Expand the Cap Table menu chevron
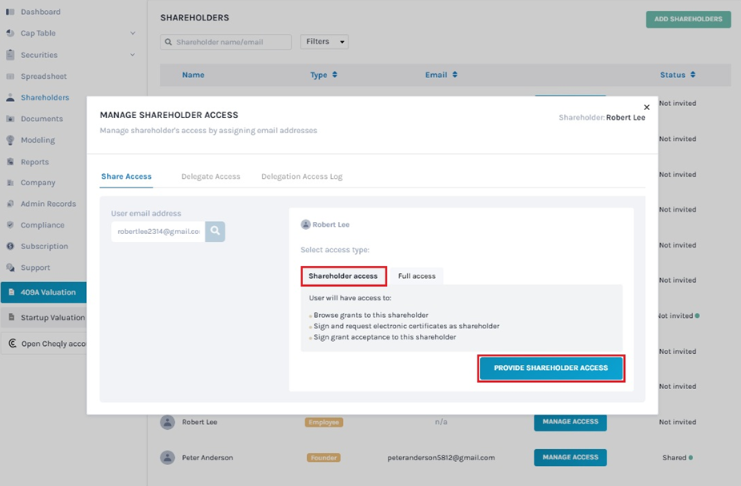Screen dimensions: 741x486 pyautogui.click(x=133, y=33)
